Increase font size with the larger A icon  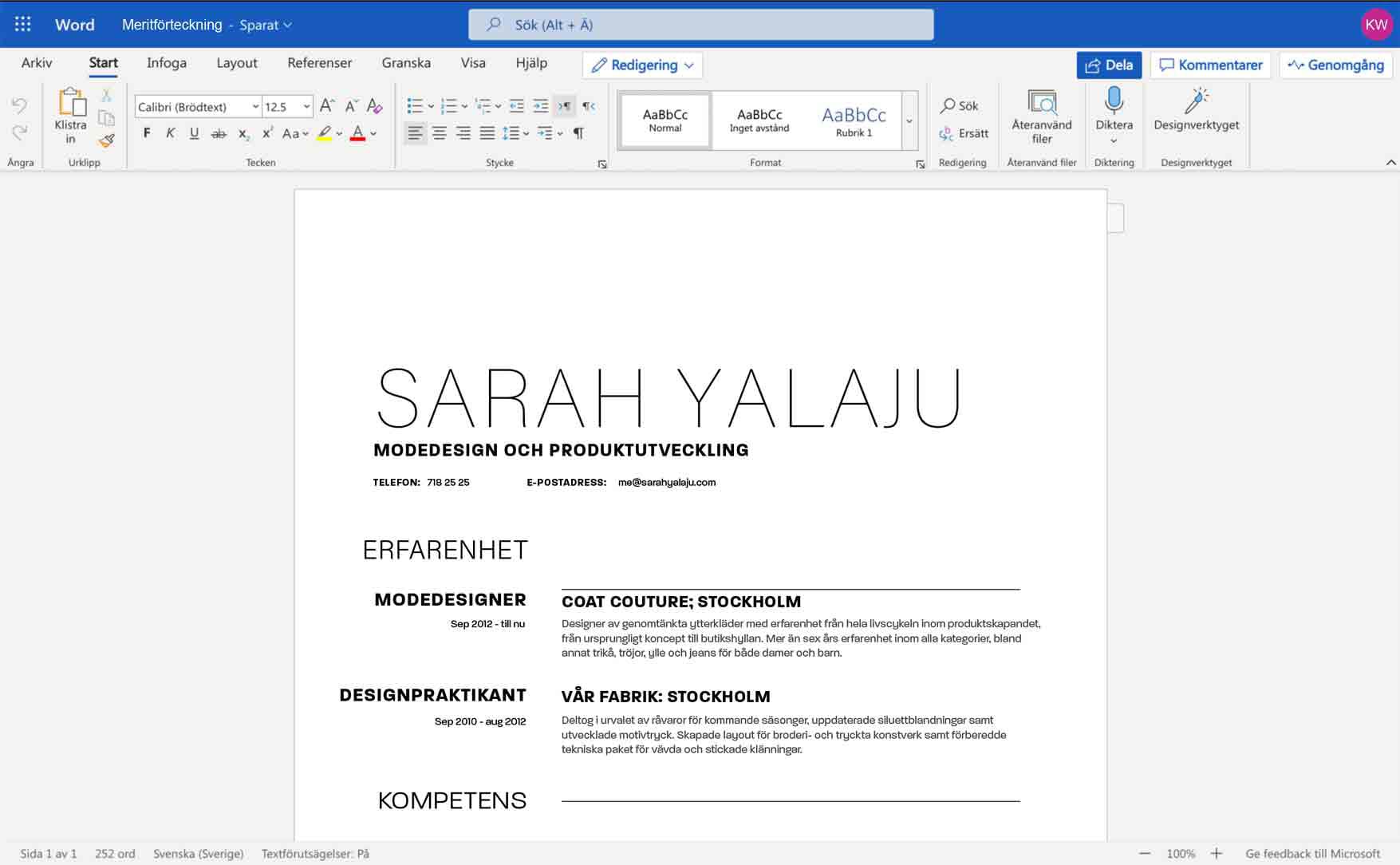click(326, 106)
